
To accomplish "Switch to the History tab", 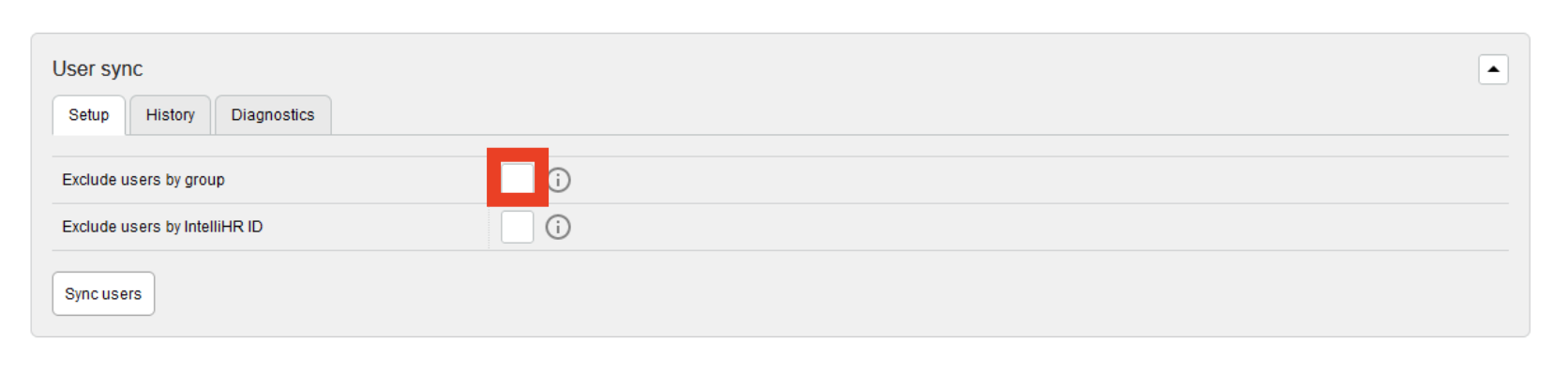I will (170, 115).
